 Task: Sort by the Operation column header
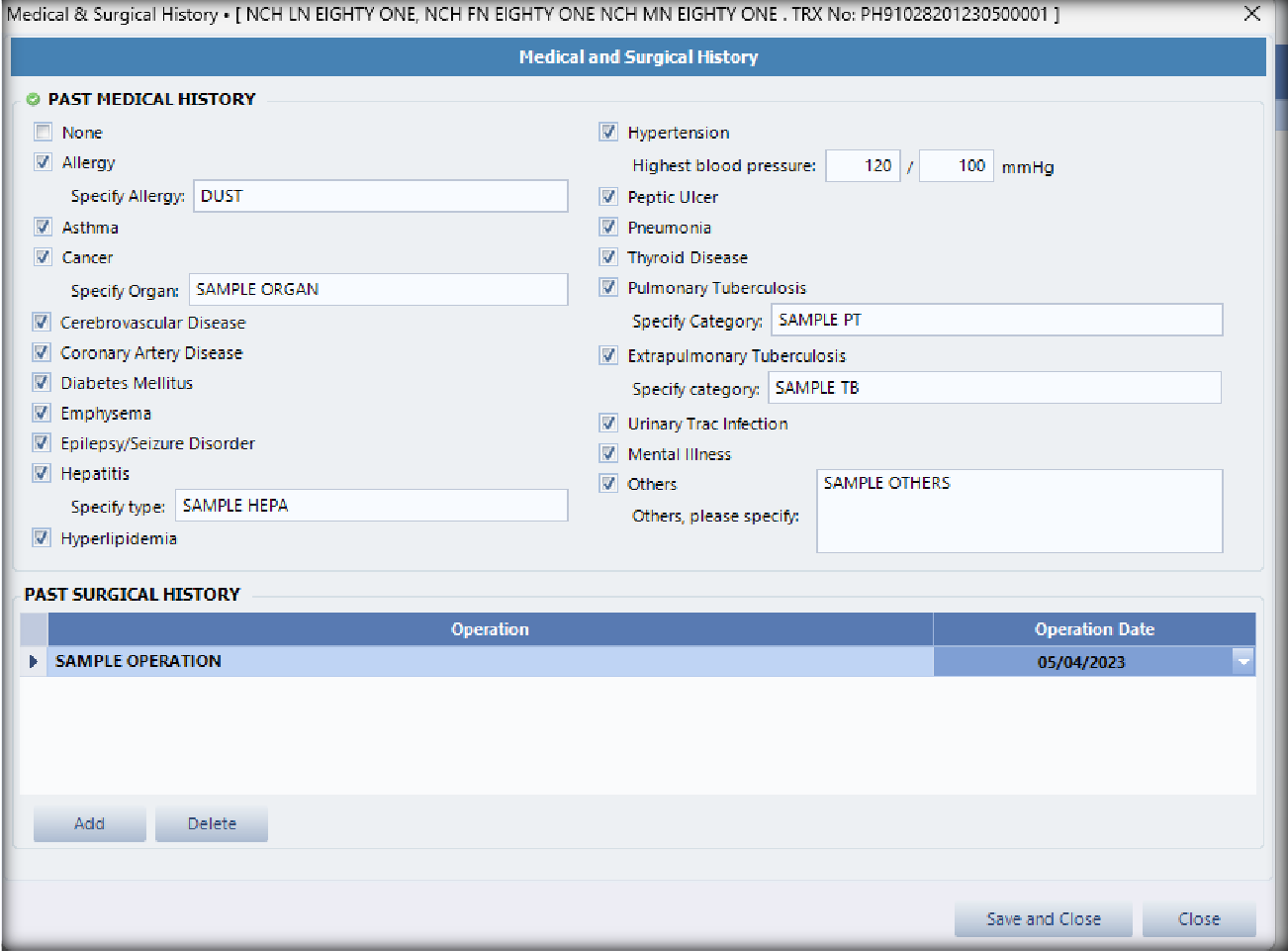click(490, 629)
